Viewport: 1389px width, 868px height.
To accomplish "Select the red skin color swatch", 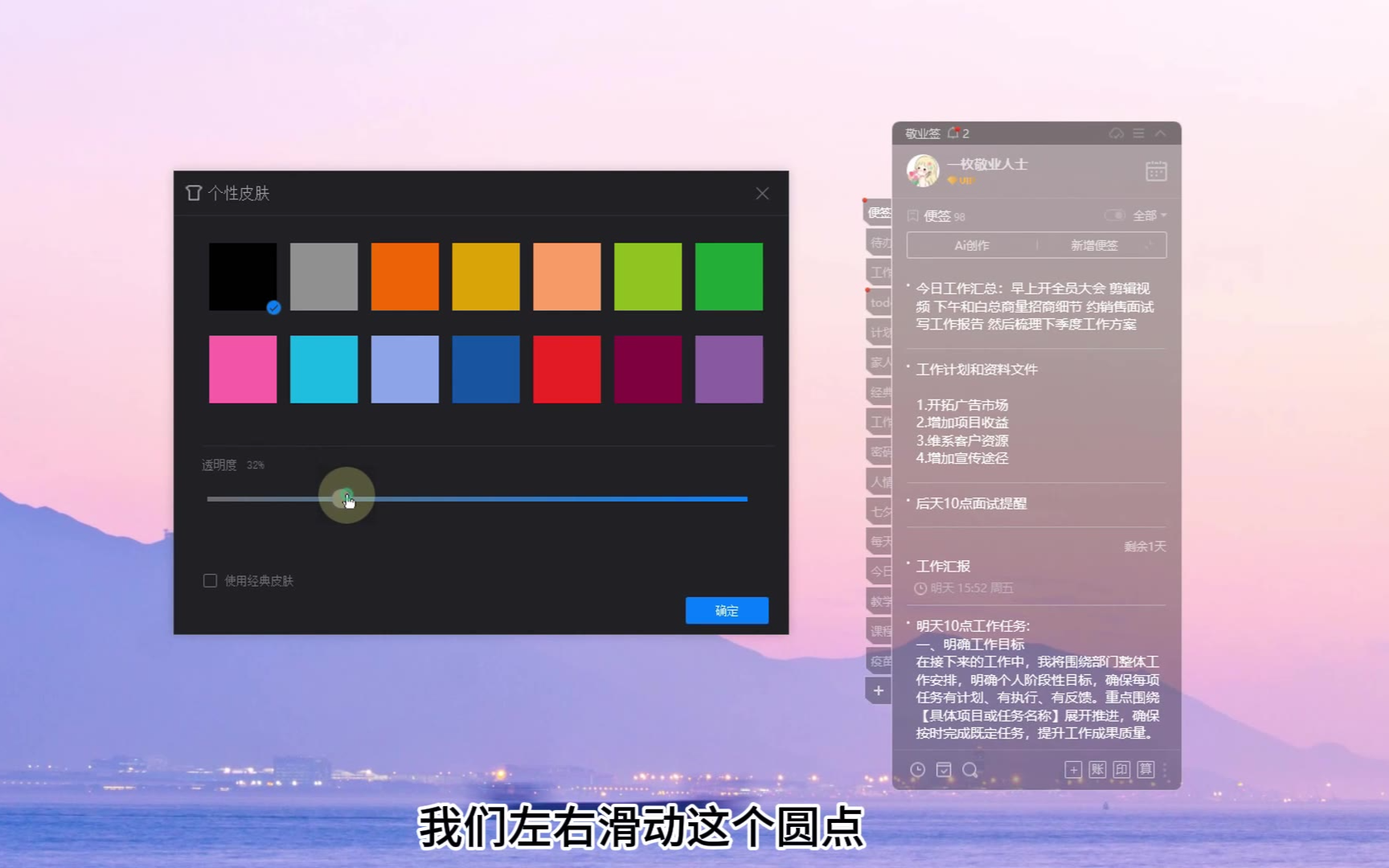I will pyautogui.click(x=567, y=369).
